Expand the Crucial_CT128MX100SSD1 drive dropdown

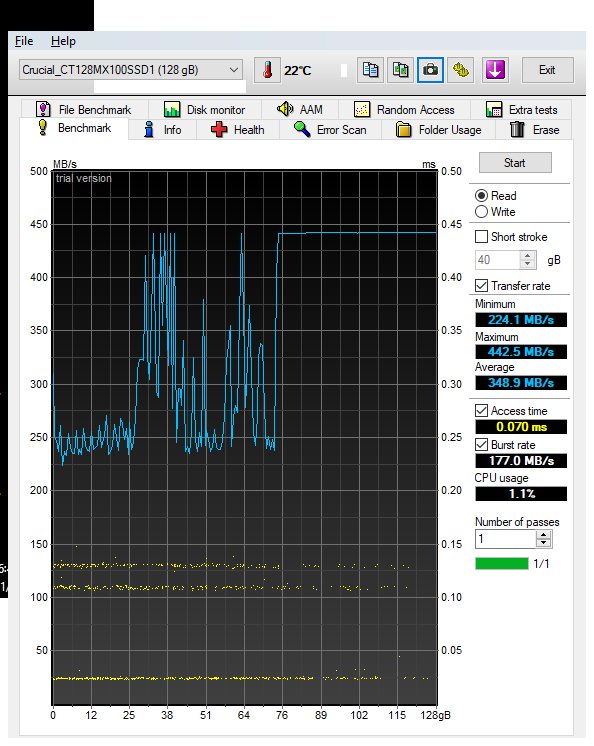[131, 70]
